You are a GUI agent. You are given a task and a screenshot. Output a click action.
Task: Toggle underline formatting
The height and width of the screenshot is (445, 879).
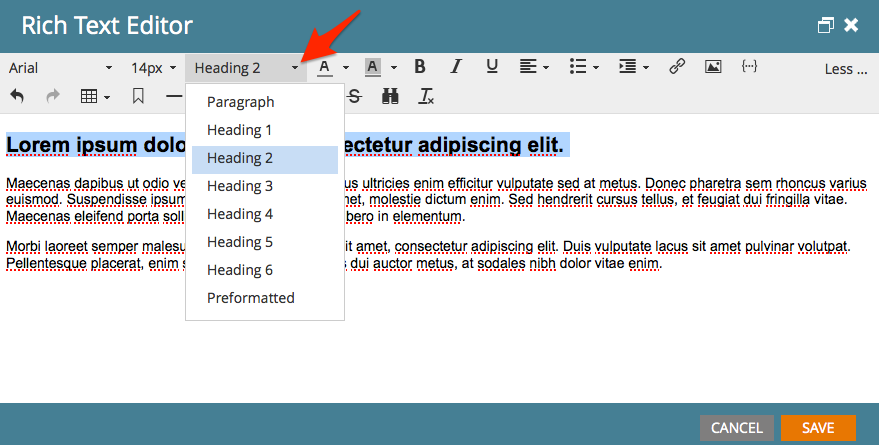(x=492, y=67)
